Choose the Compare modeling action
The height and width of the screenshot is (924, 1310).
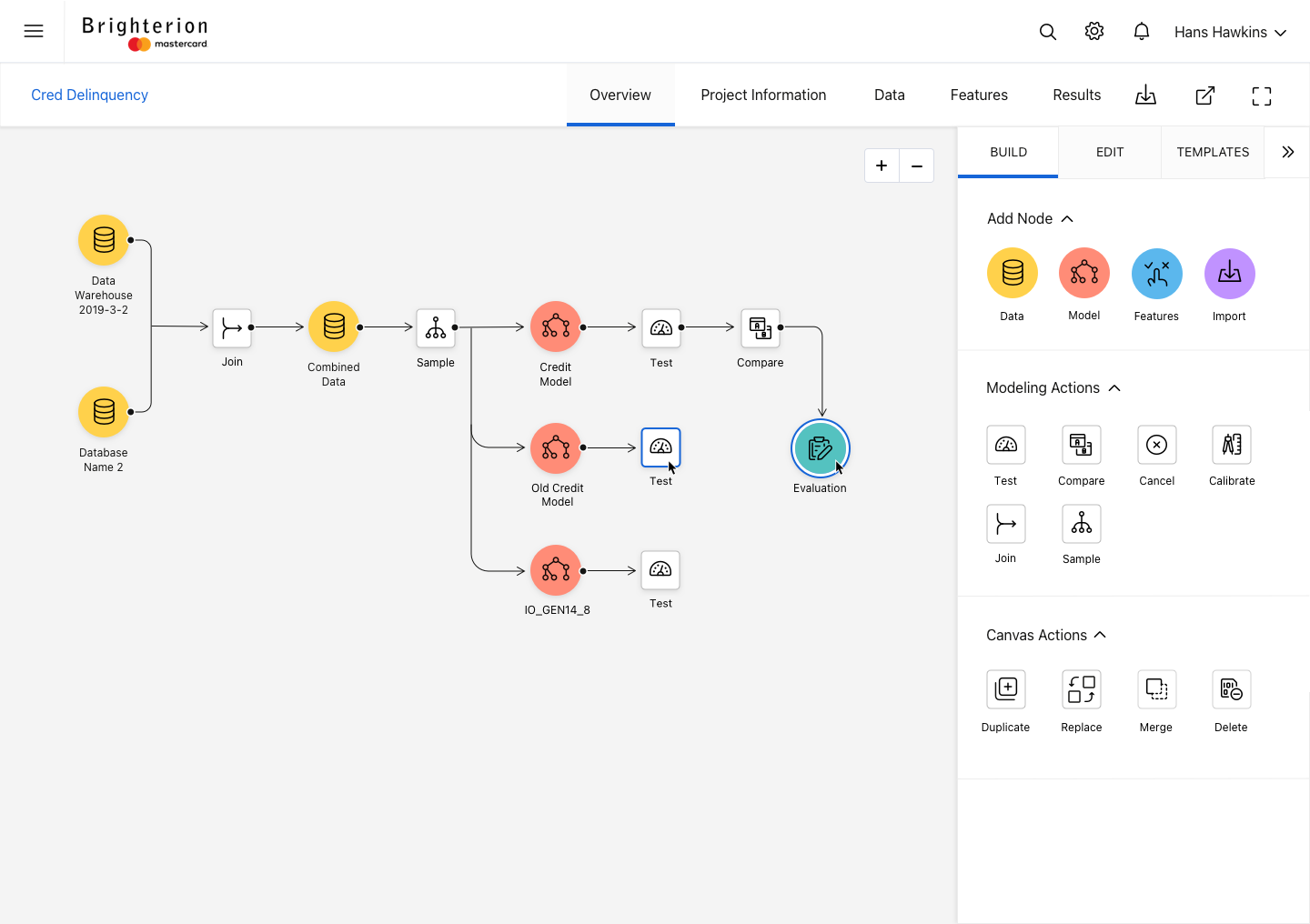[x=1082, y=445]
